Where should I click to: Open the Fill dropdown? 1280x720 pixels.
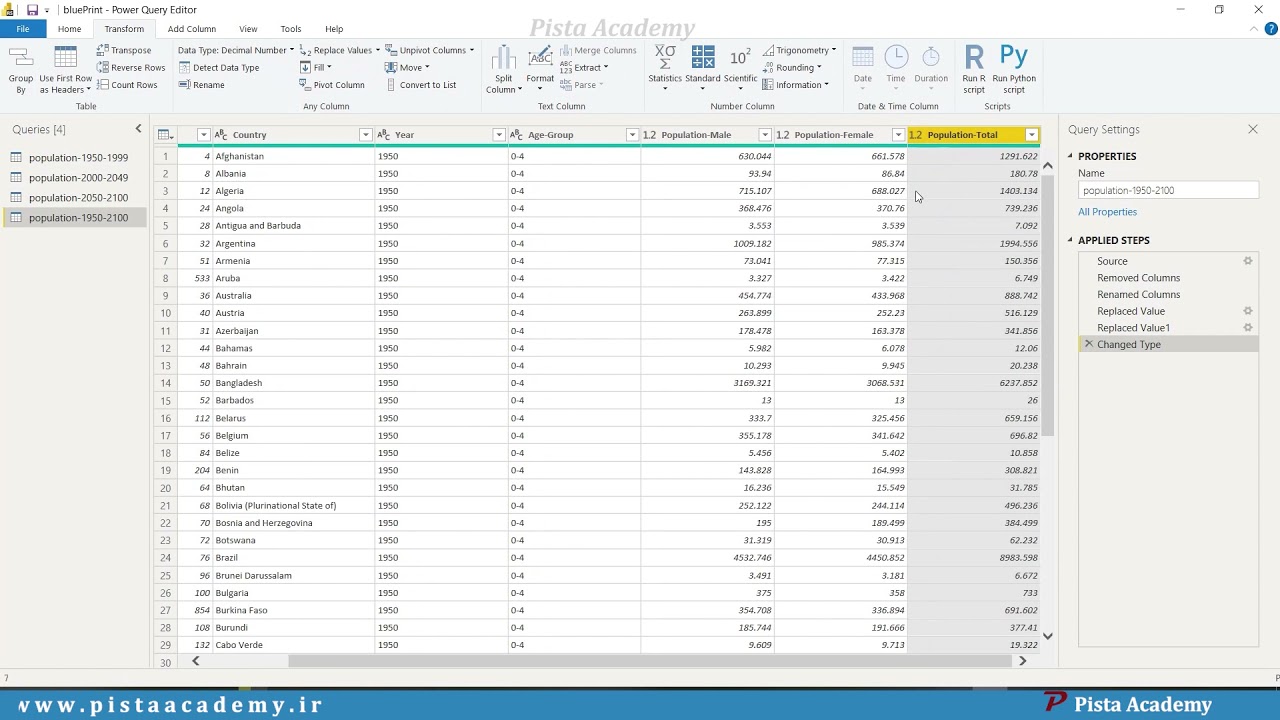pyautogui.click(x=316, y=67)
